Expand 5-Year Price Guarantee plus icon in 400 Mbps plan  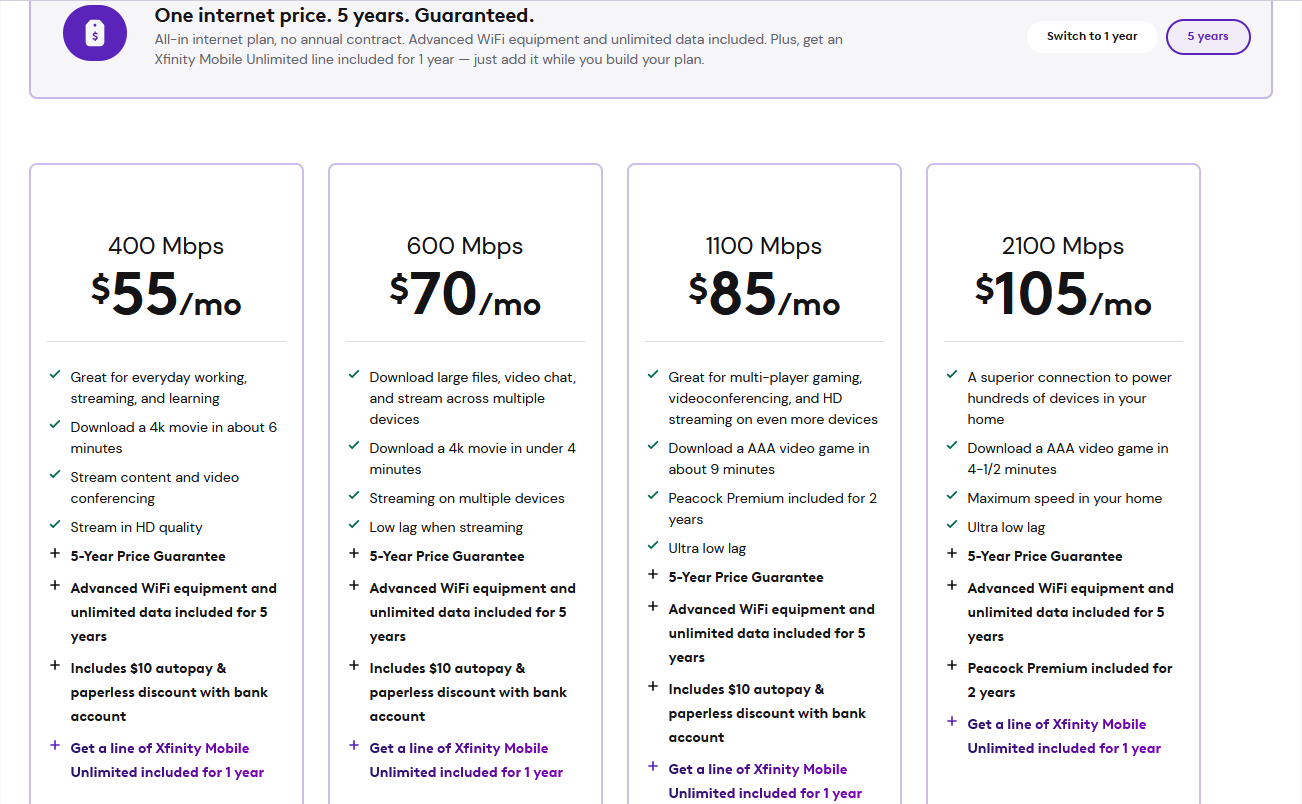tap(55, 554)
